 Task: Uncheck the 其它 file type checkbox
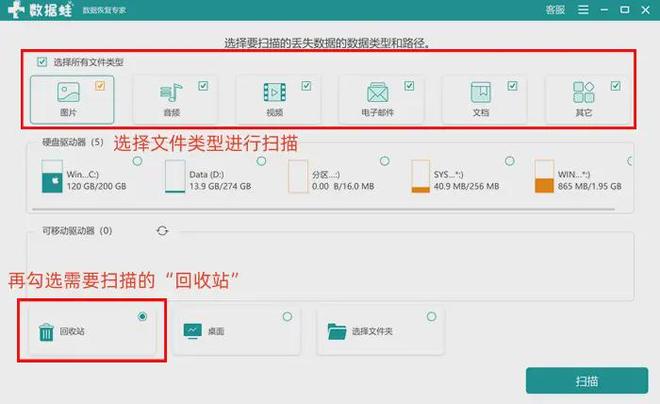coord(615,86)
